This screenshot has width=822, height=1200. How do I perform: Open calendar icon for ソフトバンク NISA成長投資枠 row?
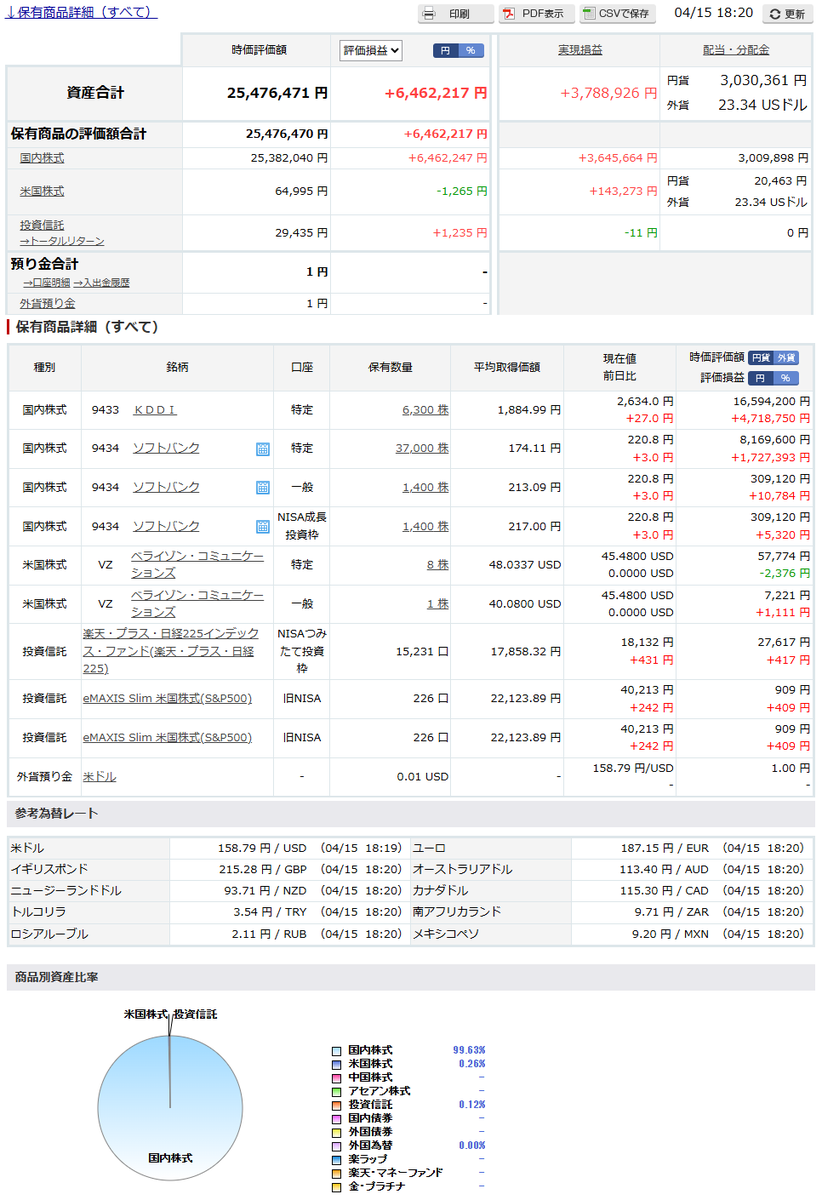(262, 527)
